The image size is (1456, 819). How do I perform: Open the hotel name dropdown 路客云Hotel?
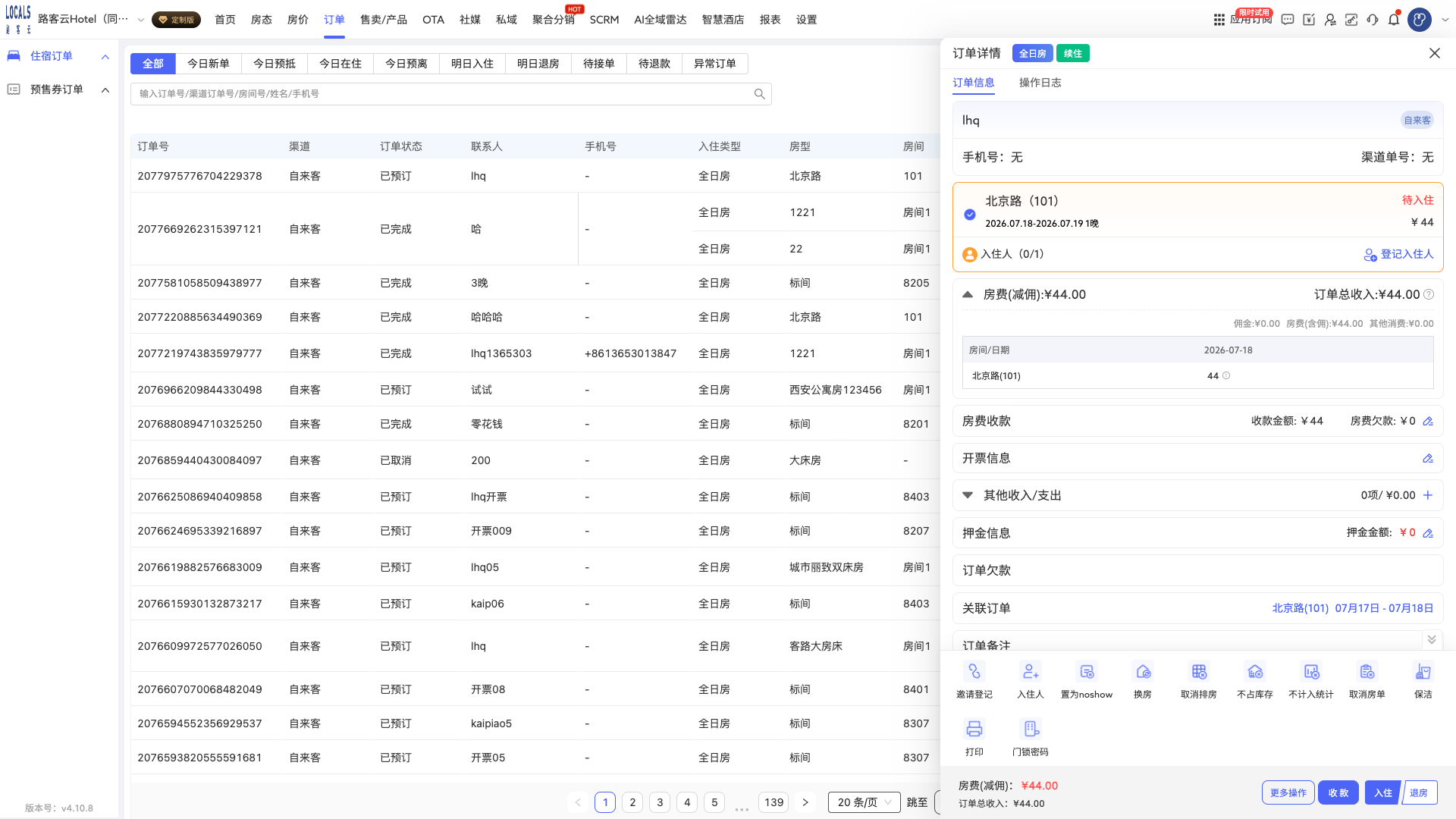(x=91, y=20)
